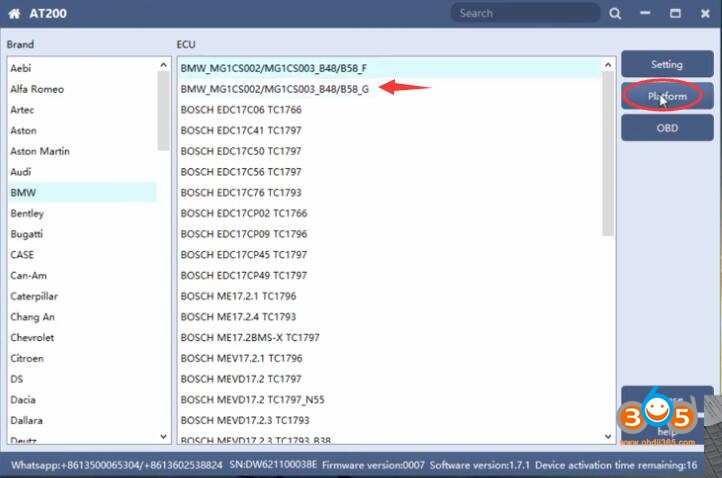This screenshot has height=478, width=722.
Task: Select BOSCH ME17.2.1 TC1796
Action: 390,296
